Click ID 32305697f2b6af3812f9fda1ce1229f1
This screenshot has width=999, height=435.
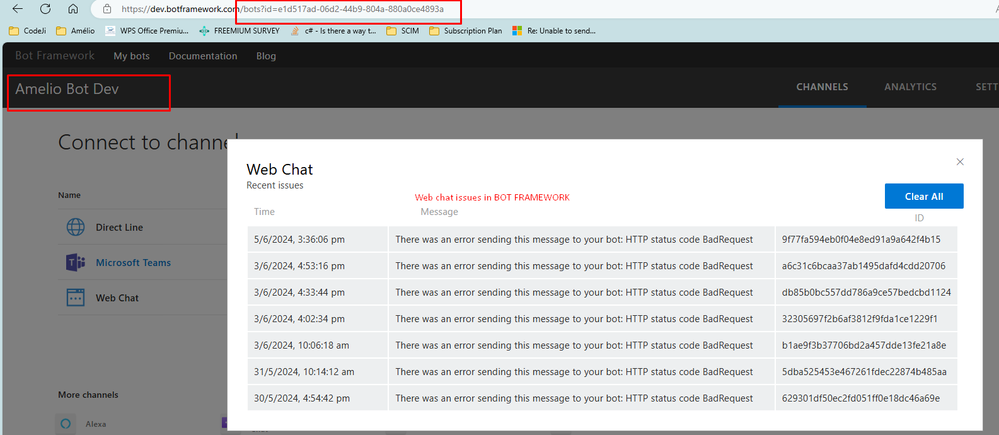point(859,318)
